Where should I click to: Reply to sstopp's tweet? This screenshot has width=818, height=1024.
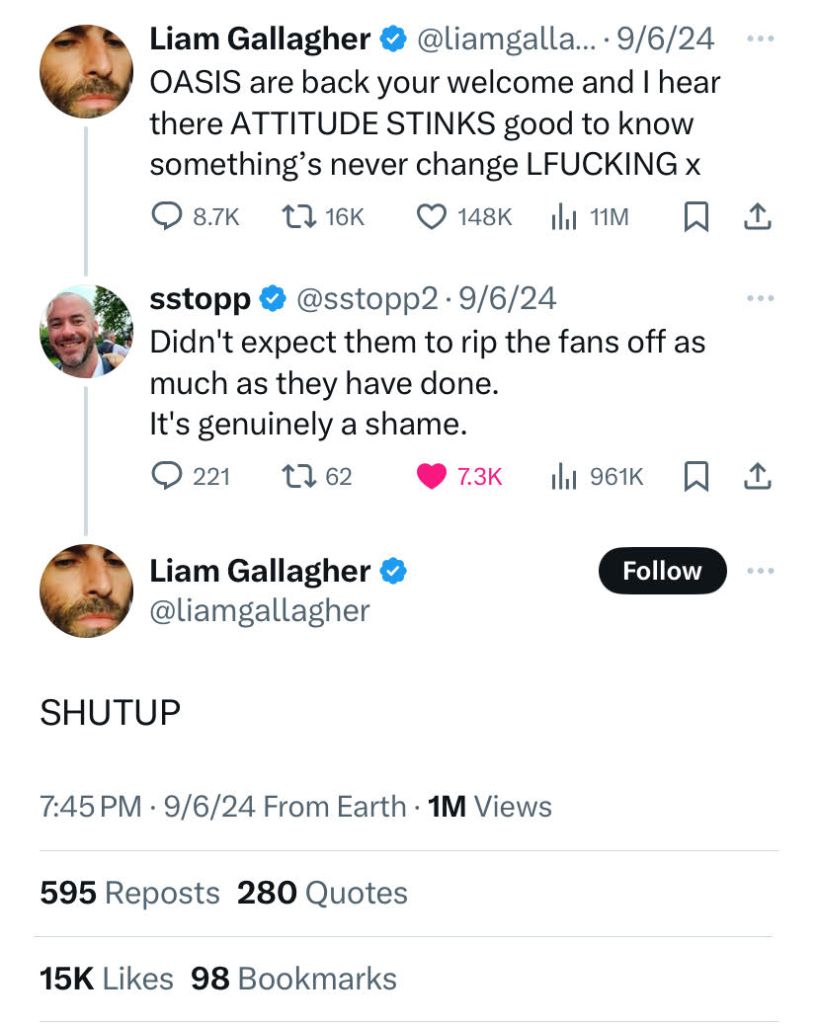(166, 477)
